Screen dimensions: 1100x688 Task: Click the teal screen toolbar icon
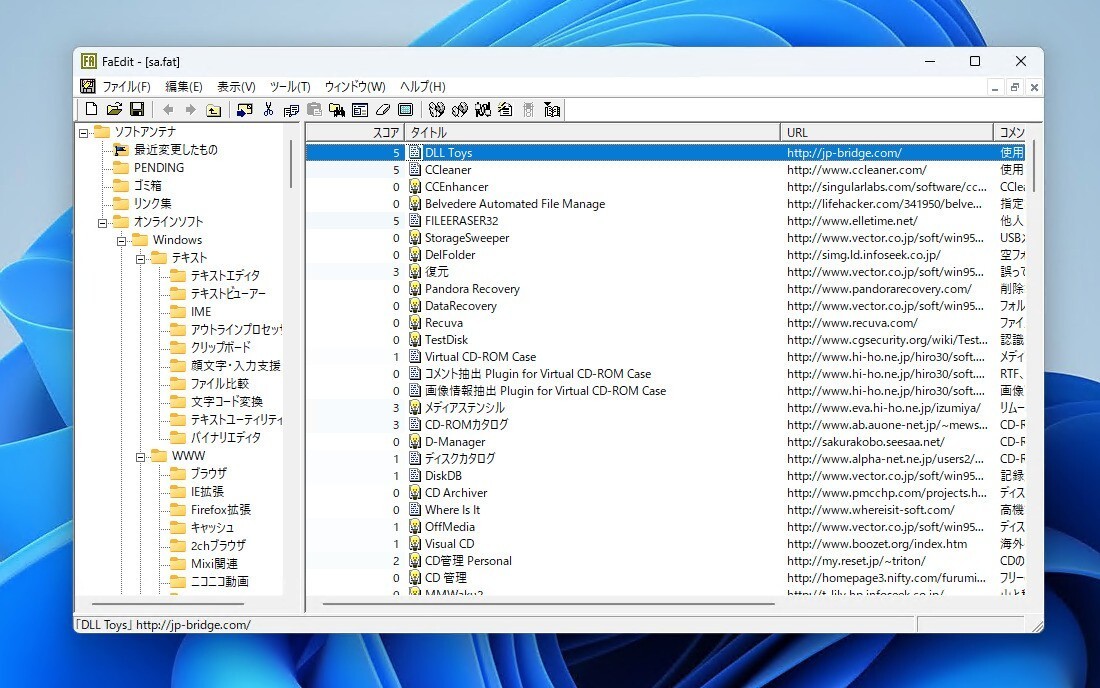405,109
